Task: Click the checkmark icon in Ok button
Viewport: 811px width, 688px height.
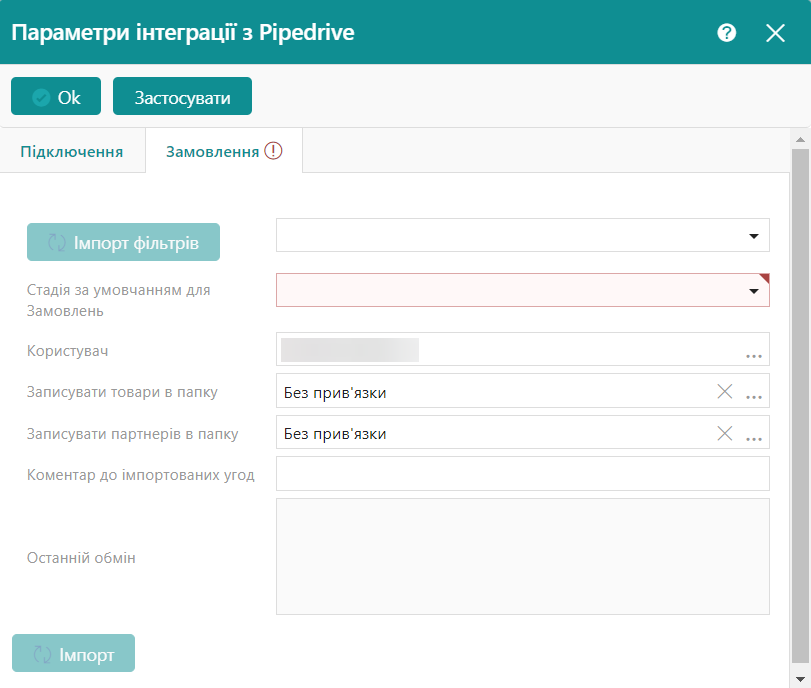Action: click(41, 97)
